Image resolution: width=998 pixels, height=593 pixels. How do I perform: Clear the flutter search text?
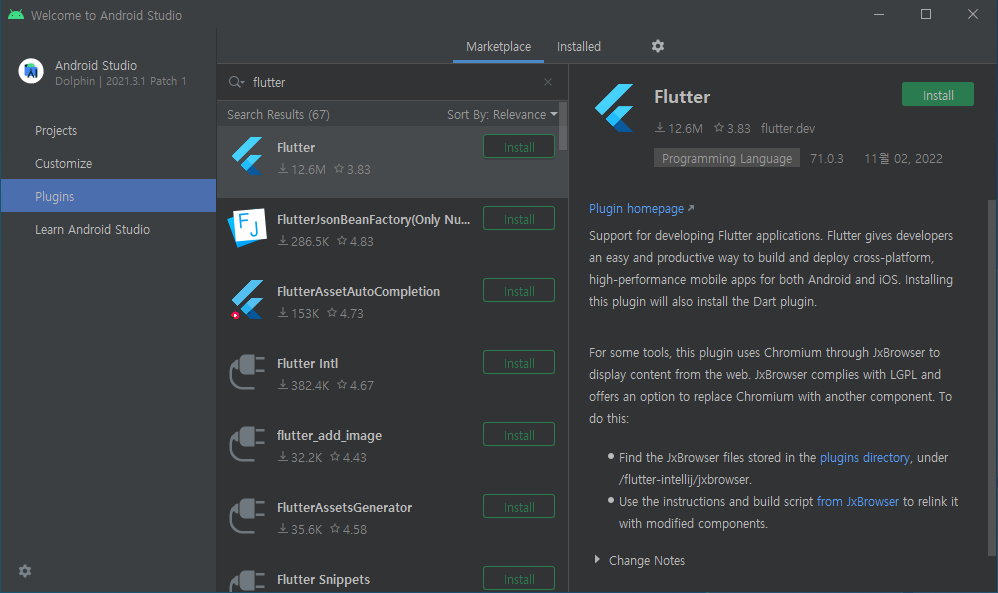548,82
